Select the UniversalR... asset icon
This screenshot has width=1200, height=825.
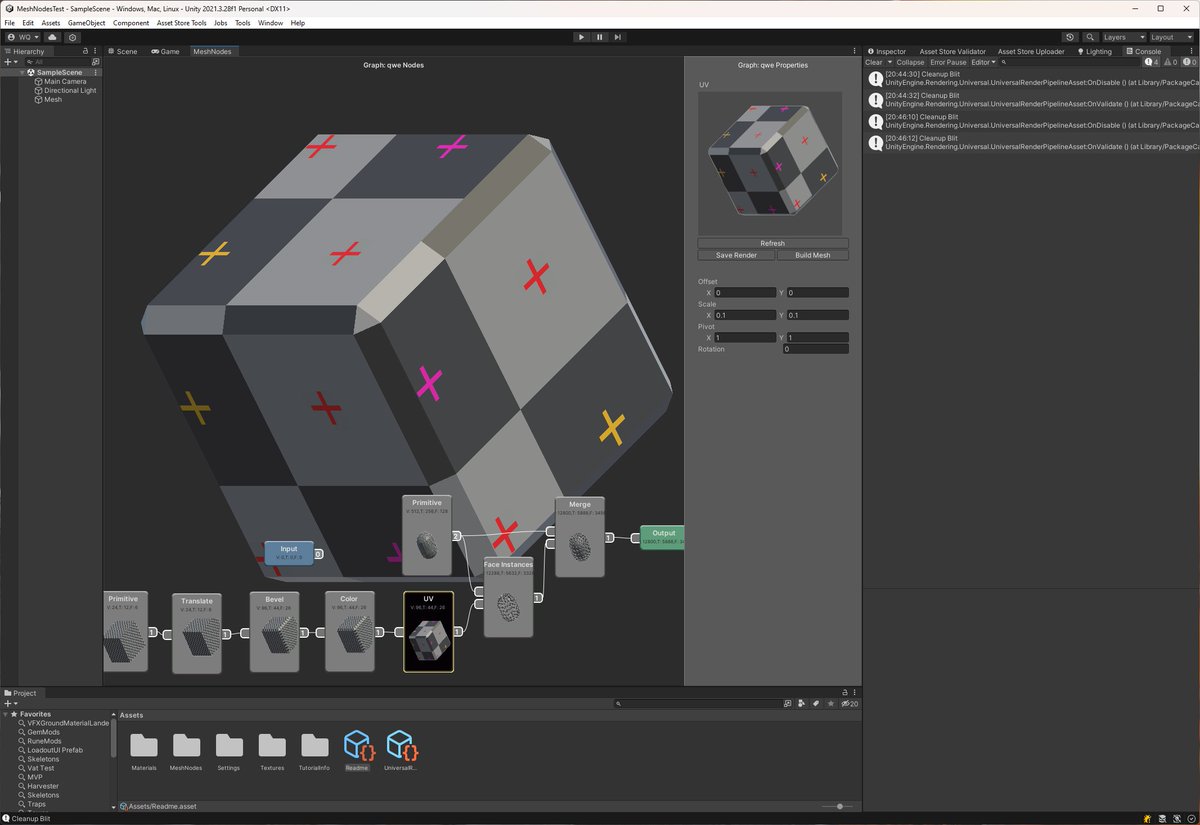tap(401, 745)
